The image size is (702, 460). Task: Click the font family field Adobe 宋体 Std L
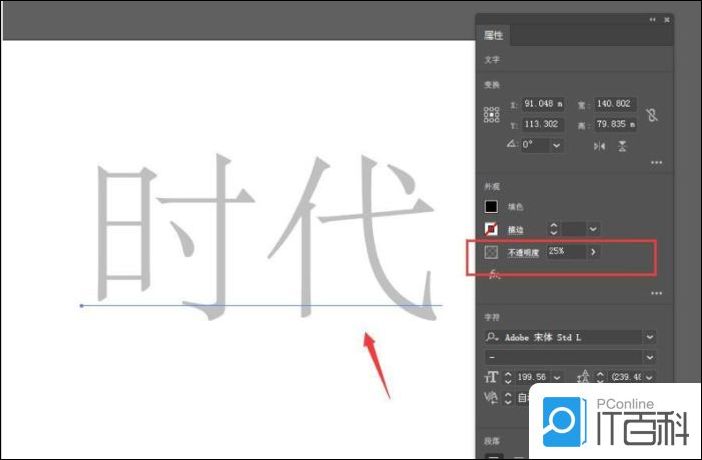564,337
